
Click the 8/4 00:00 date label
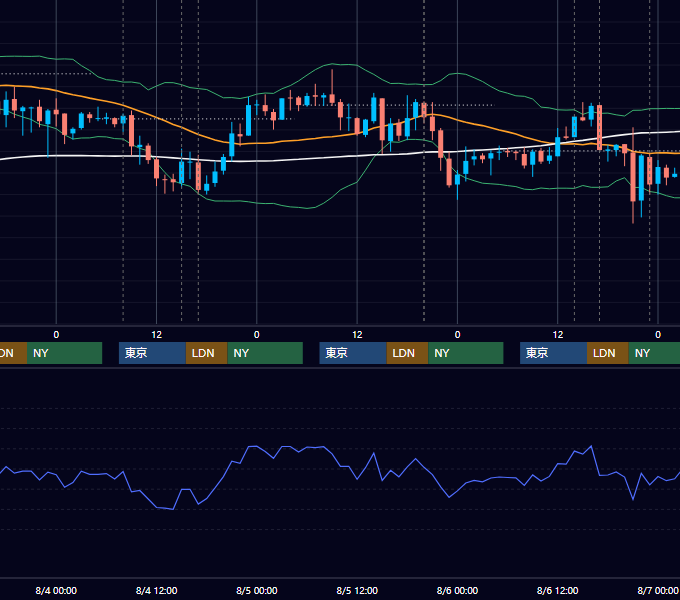56,590
